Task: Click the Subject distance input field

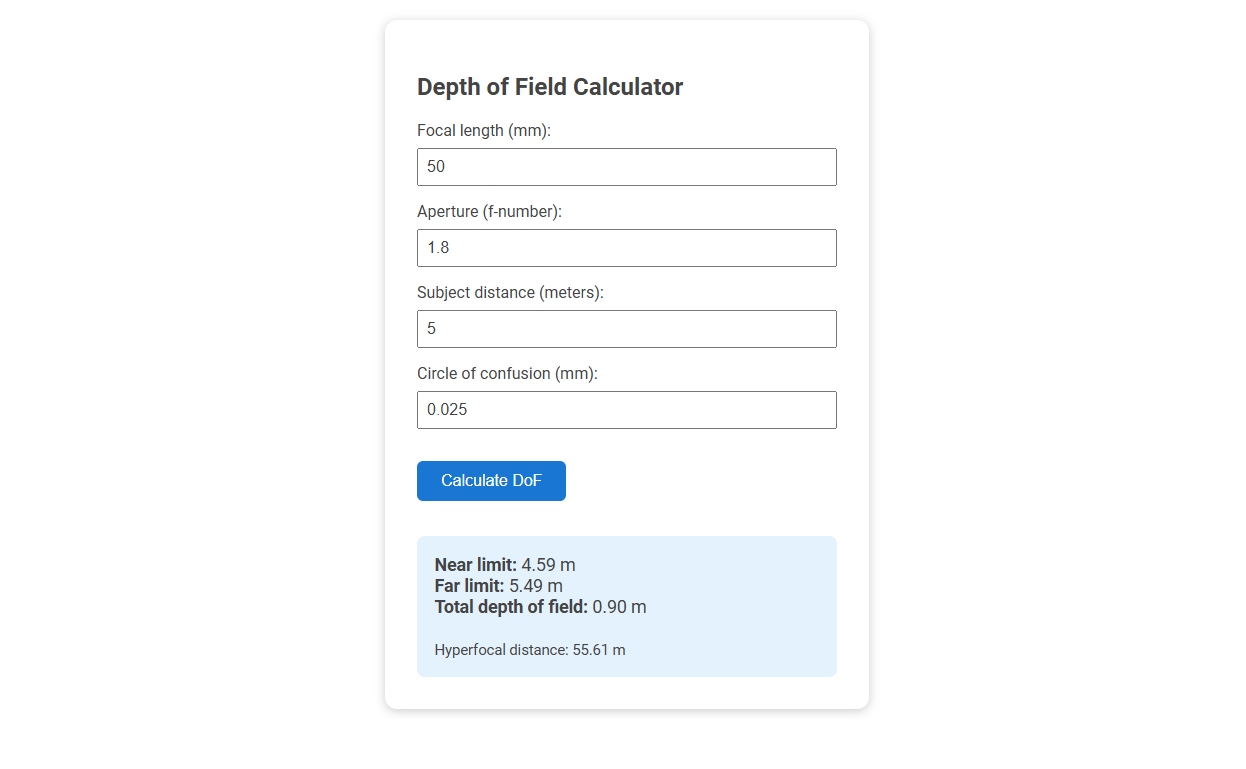Action: (626, 328)
